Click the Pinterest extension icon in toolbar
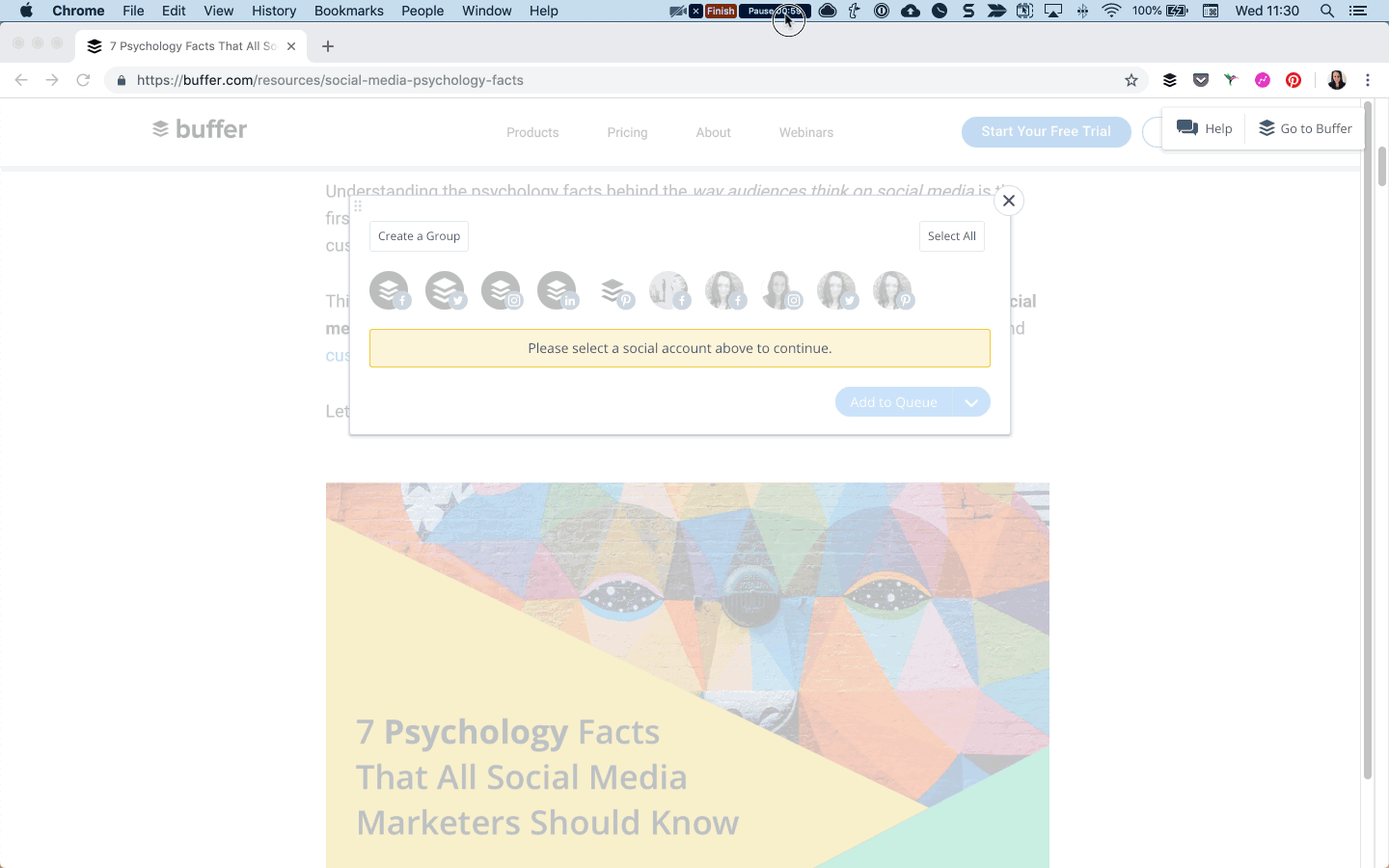 tap(1293, 79)
